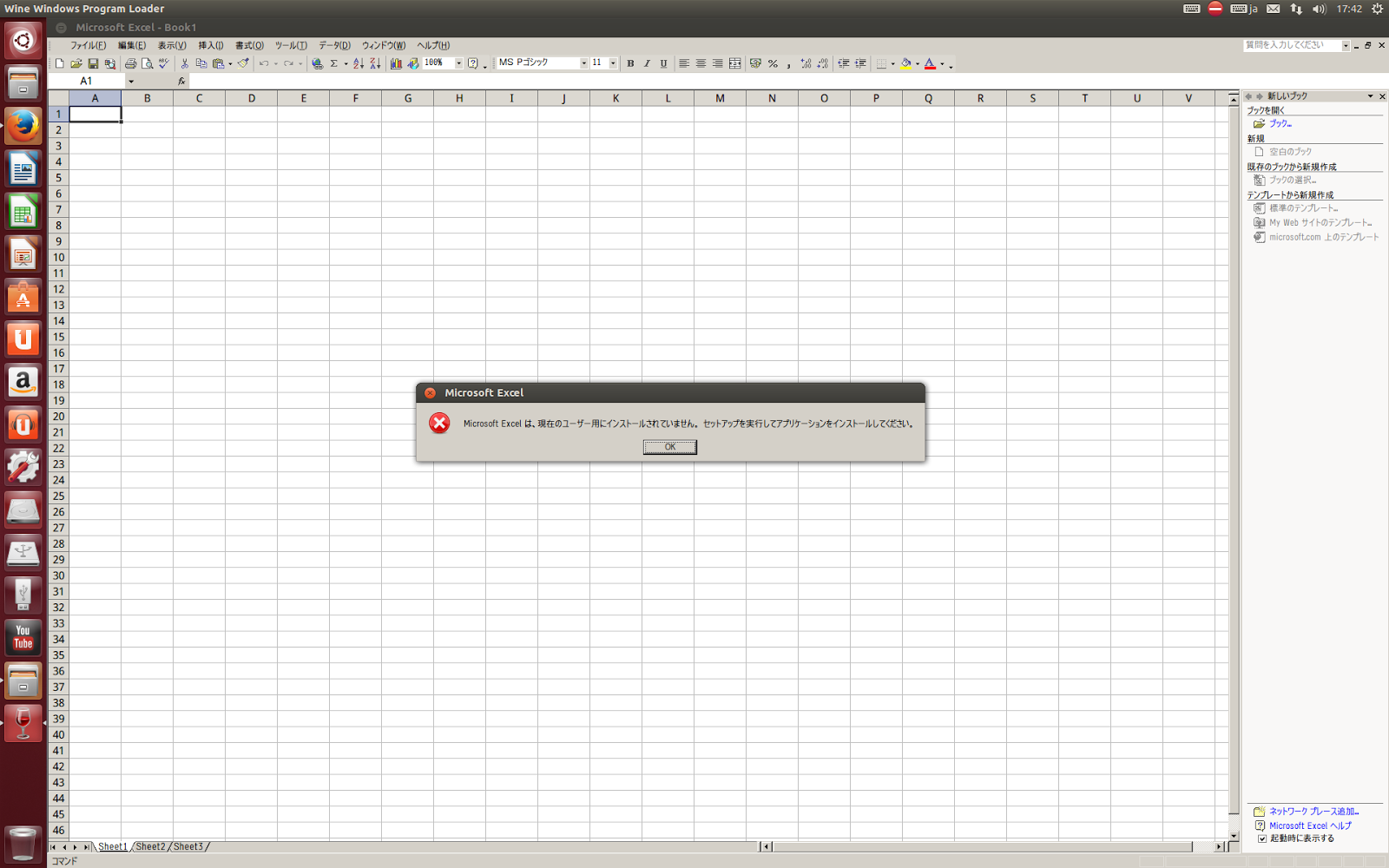The width and height of the screenshot is (1389, 868).
Task: Select the Format Painter brush icon
Action: pyautogui.click(x=243, y=63)
